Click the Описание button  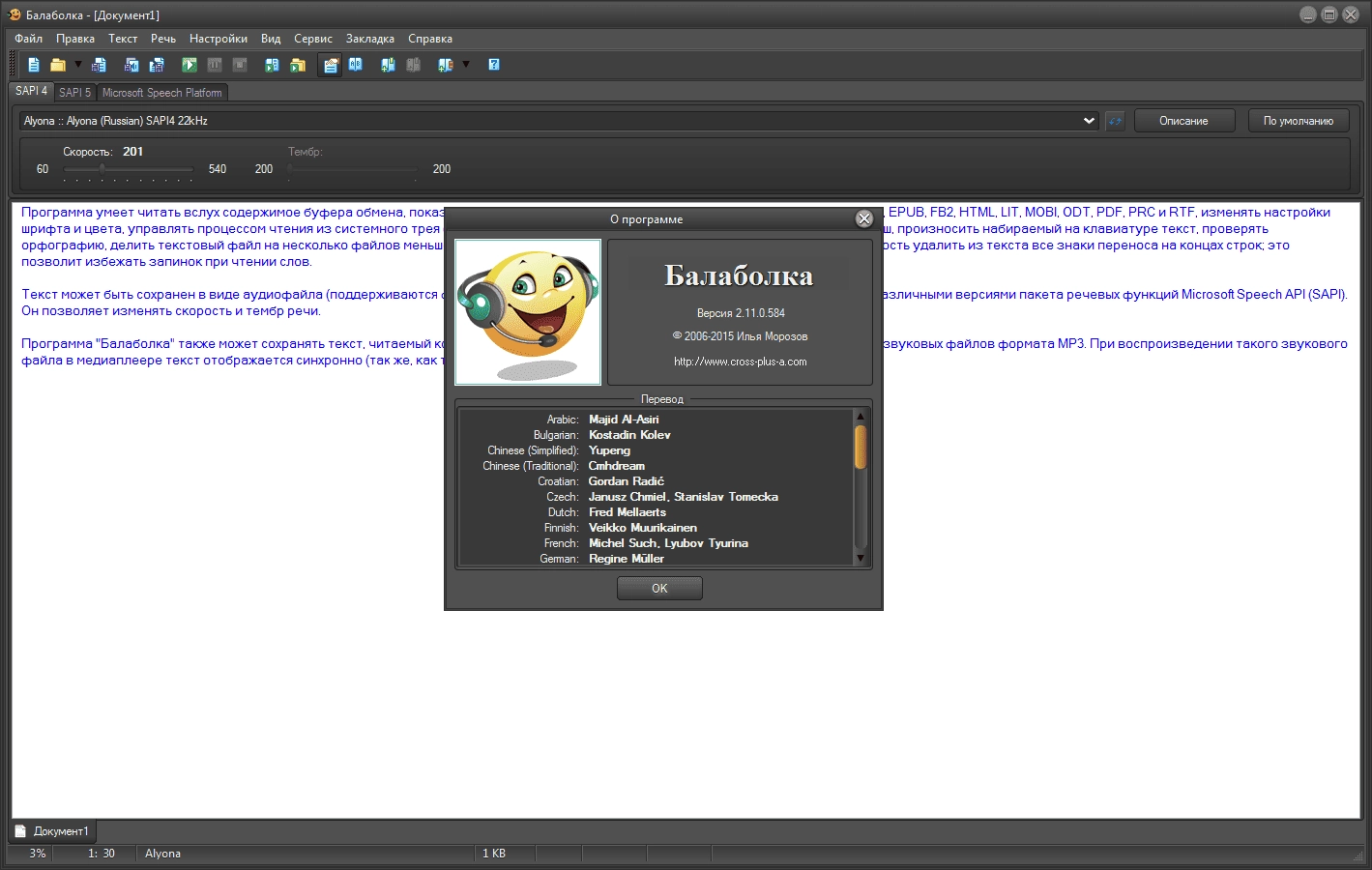[x=1183, y=121]
